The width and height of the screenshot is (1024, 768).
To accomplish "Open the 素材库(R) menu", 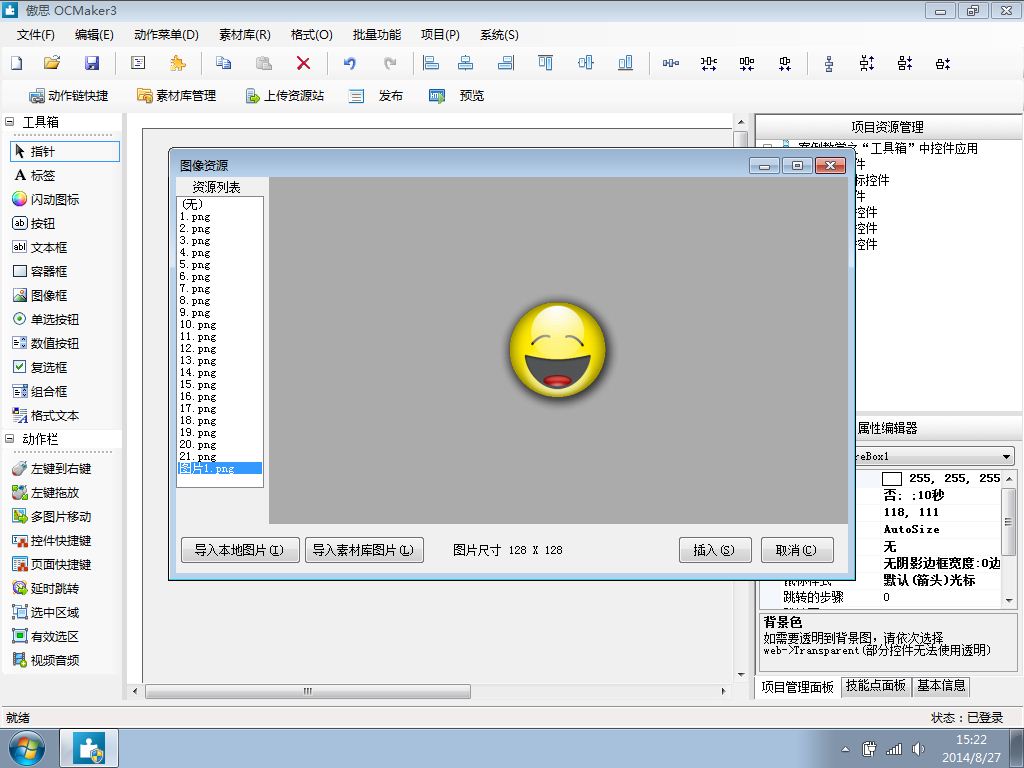I will coord(244,34).
